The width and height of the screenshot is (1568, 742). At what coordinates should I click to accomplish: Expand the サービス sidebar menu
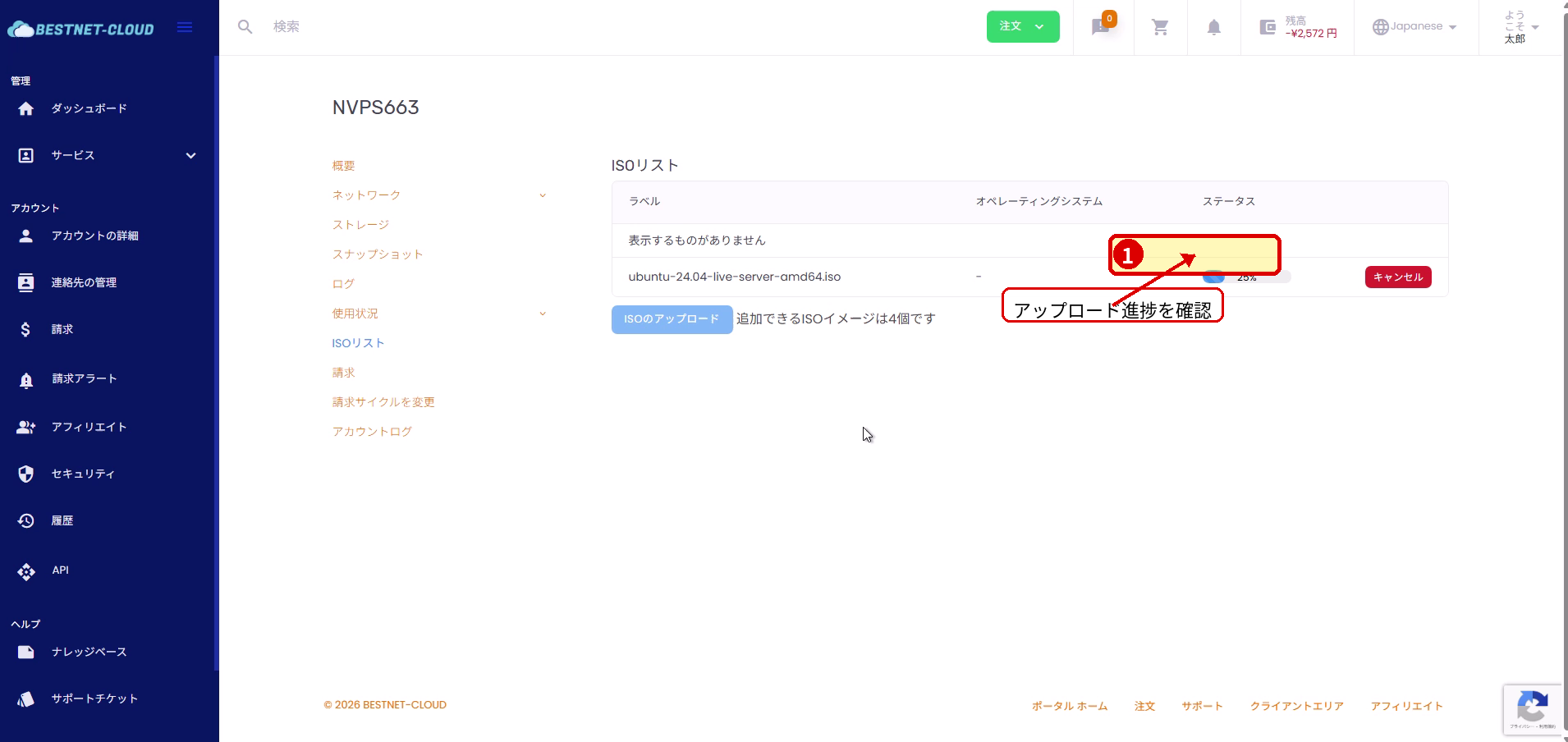click(x=190, y=156)
